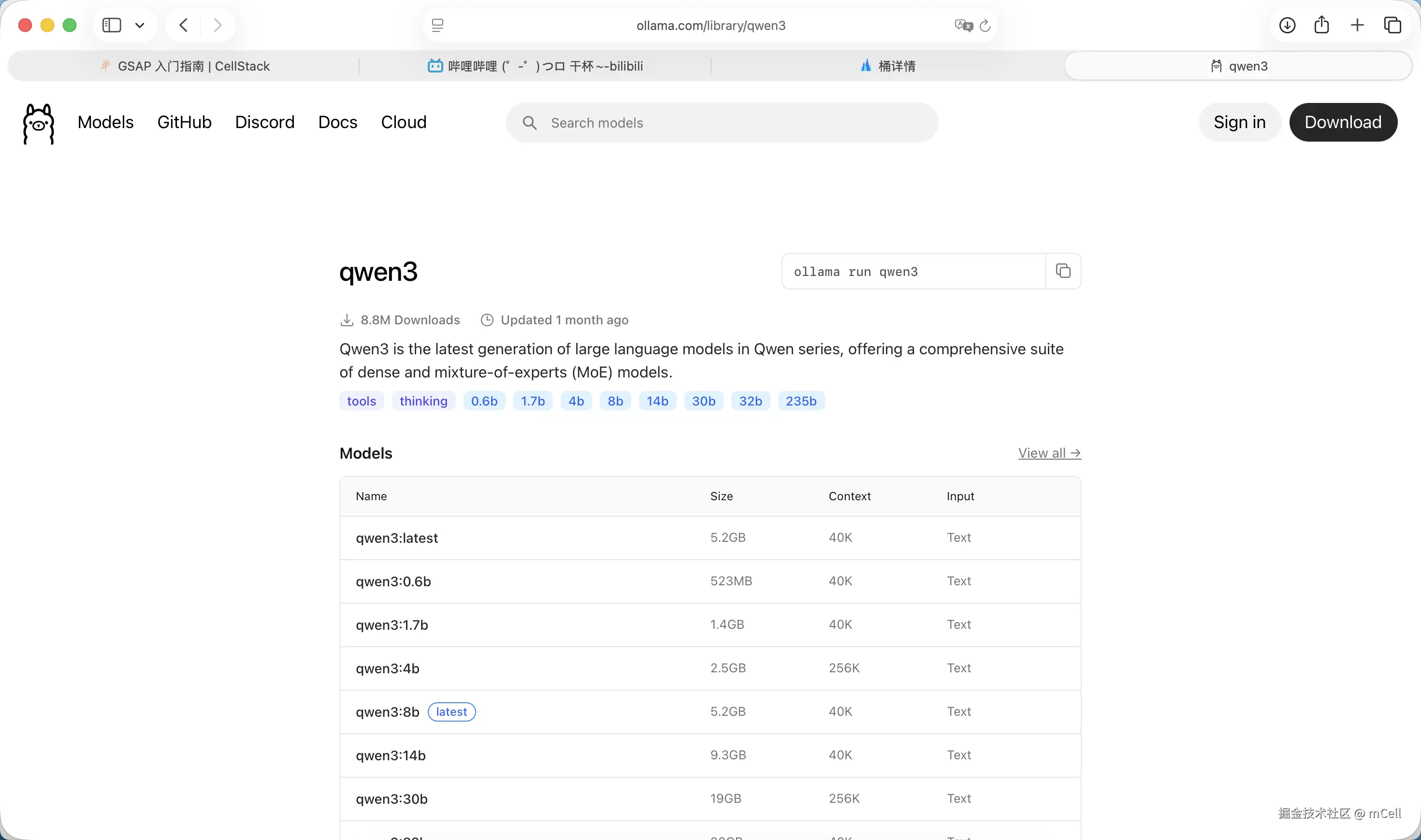Image resolution: width=1421 pixels, height=840 pixels.
Task: Go back with the back arrow
Action: click(x=183, y=25)
